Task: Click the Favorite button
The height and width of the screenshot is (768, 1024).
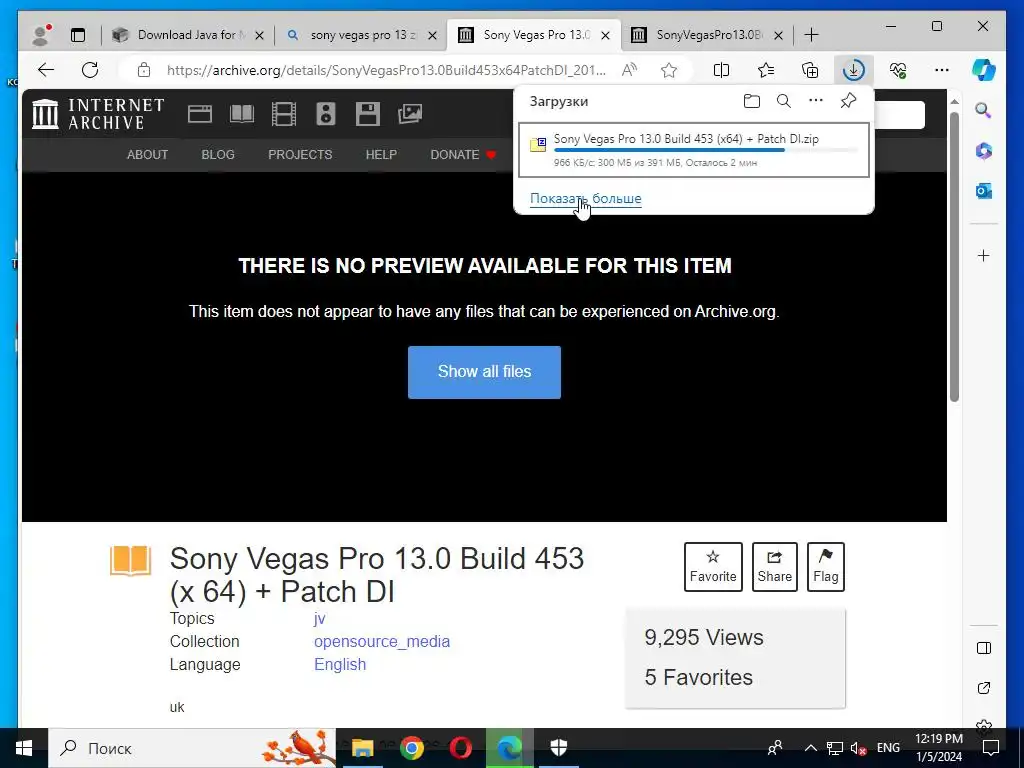Action: tap(713, 567)
